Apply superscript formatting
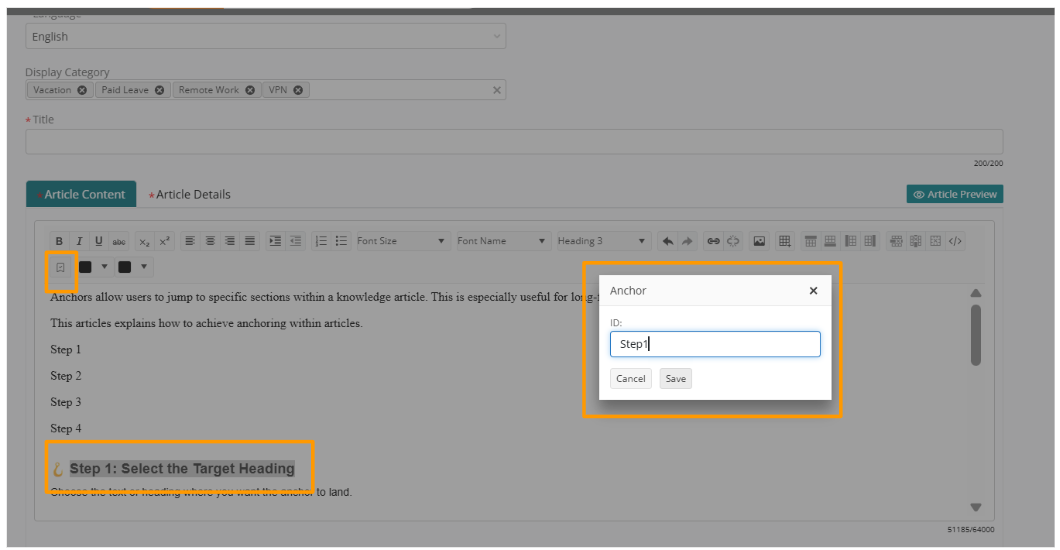This screenshot has height=550, width=1060. pyautogui.click(x=164, y=241)
